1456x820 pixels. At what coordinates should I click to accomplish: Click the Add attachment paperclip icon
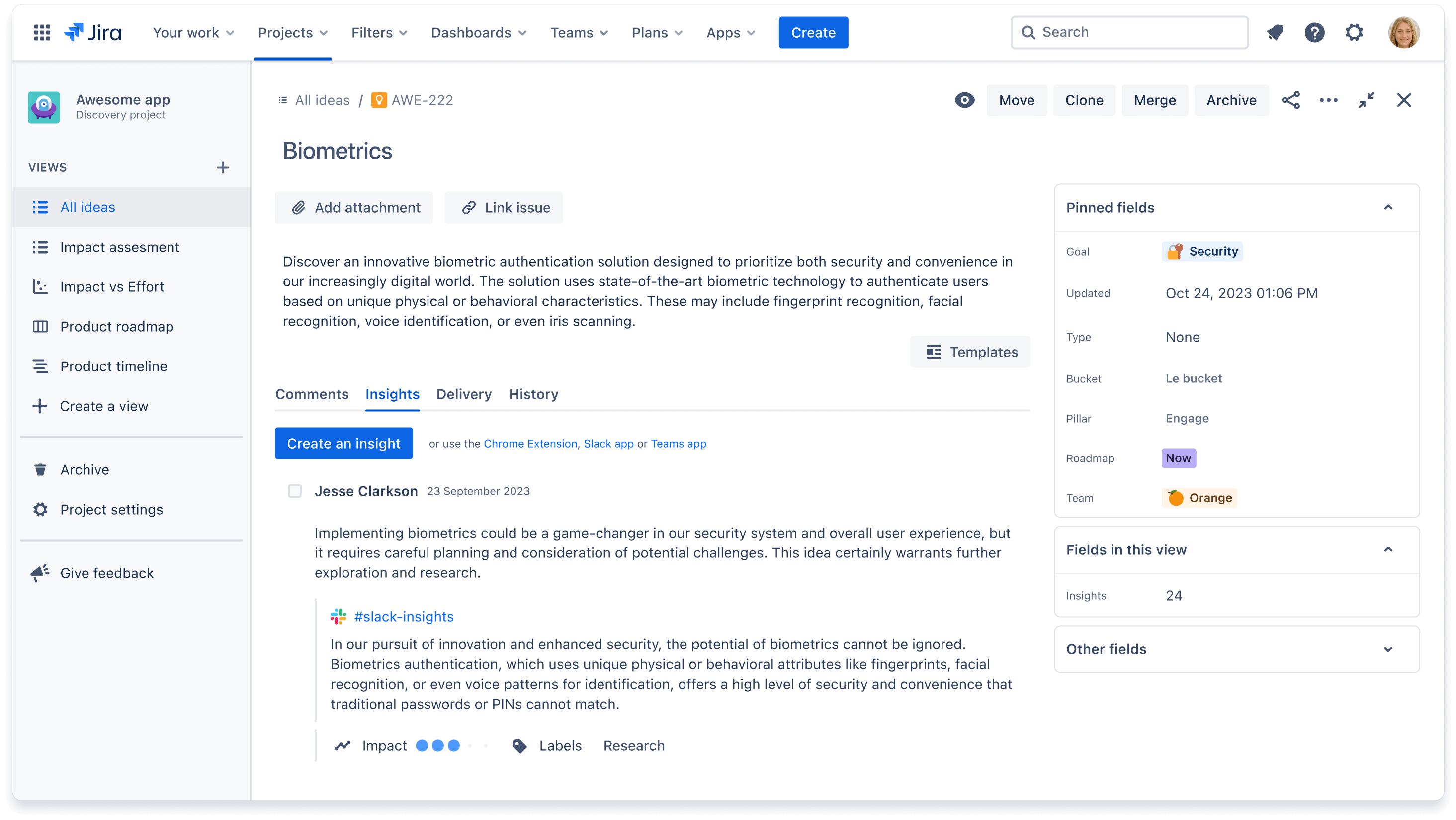[x=298, y=208]
